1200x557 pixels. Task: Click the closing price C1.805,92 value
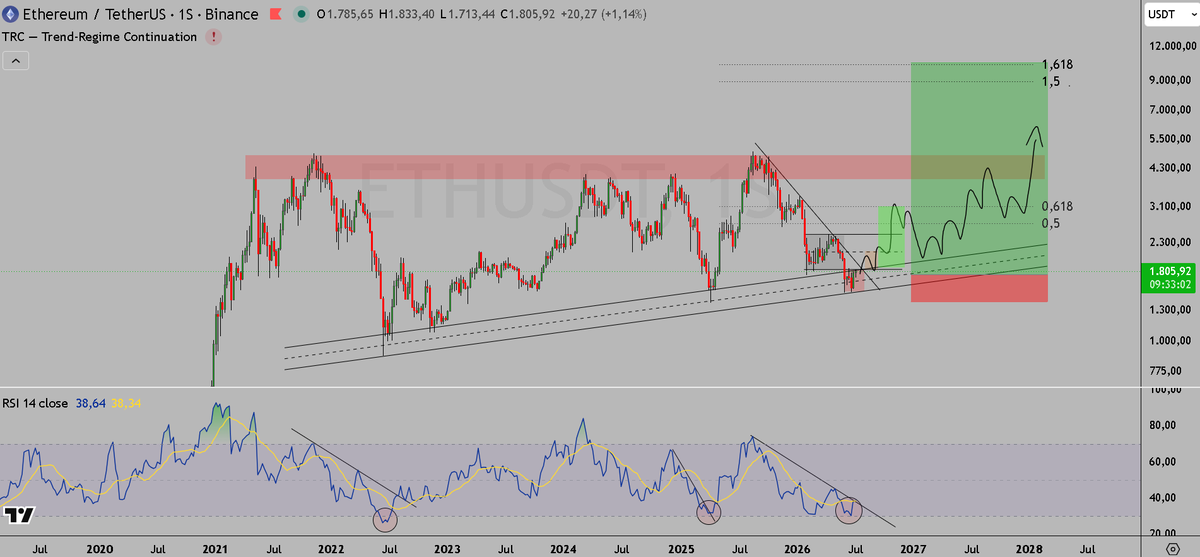tap(529, 15)
